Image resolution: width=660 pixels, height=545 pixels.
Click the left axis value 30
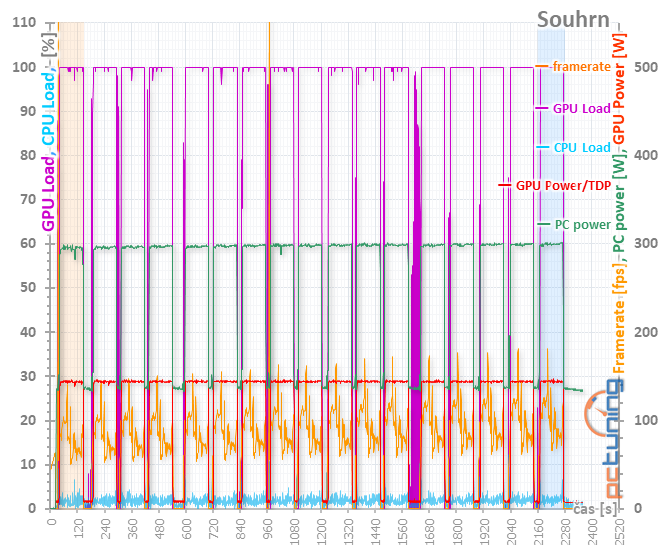point(28,376)
